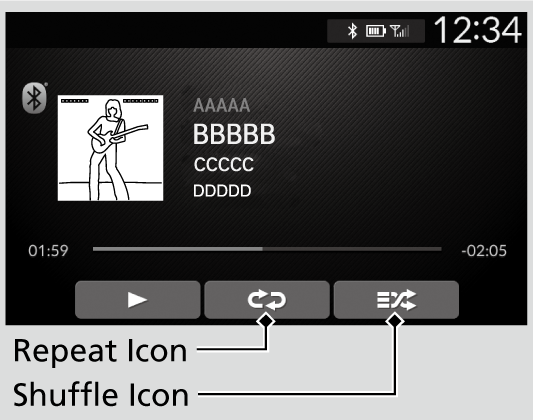Select the AAAAA text line
The width and height of the screenshot is (533, 420).
222,105
